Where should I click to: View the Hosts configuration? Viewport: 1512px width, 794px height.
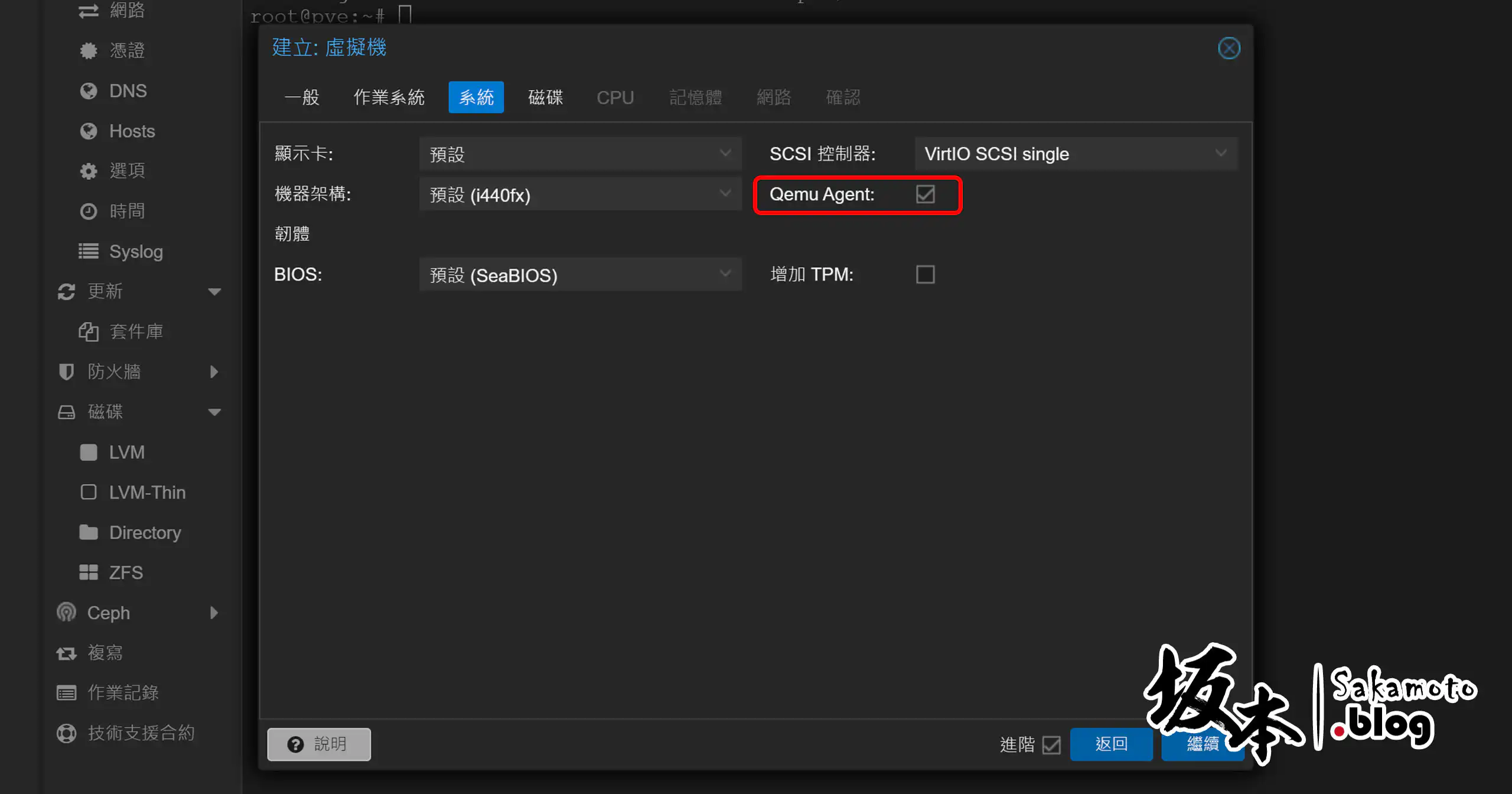tap(131, 131)
